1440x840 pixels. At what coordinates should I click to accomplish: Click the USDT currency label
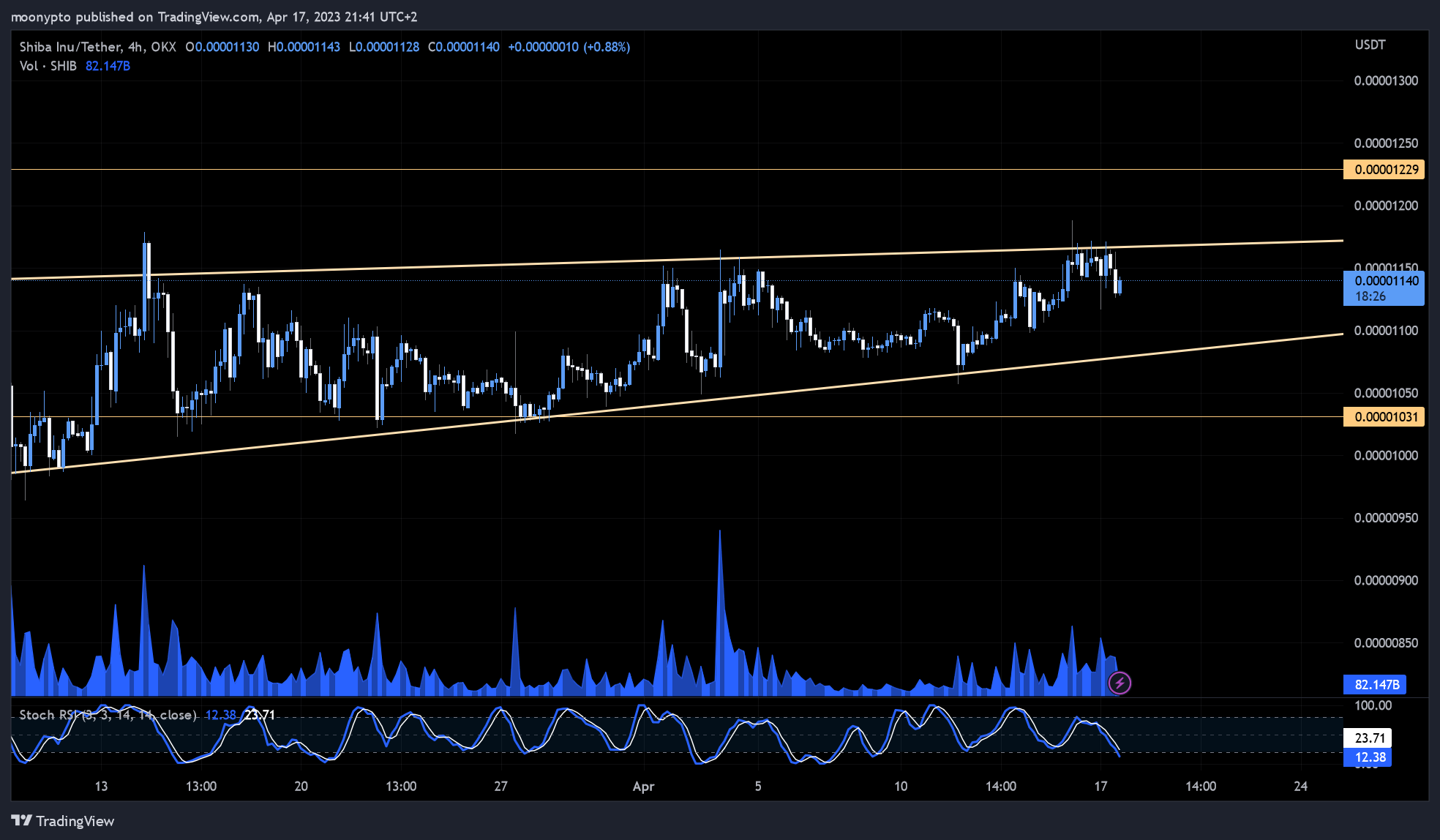click(x=1370, y=45)
